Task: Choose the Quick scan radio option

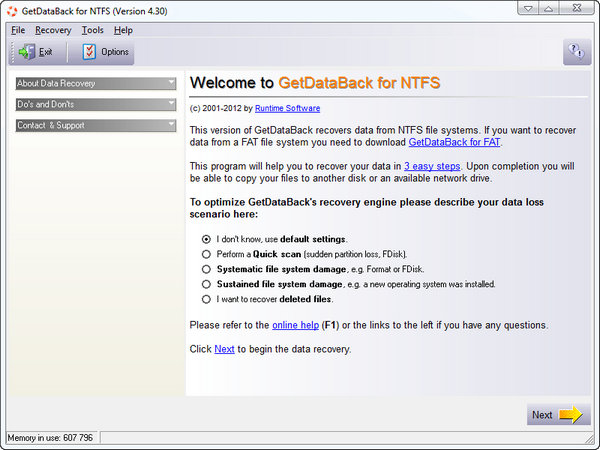Action: point(206,255)
